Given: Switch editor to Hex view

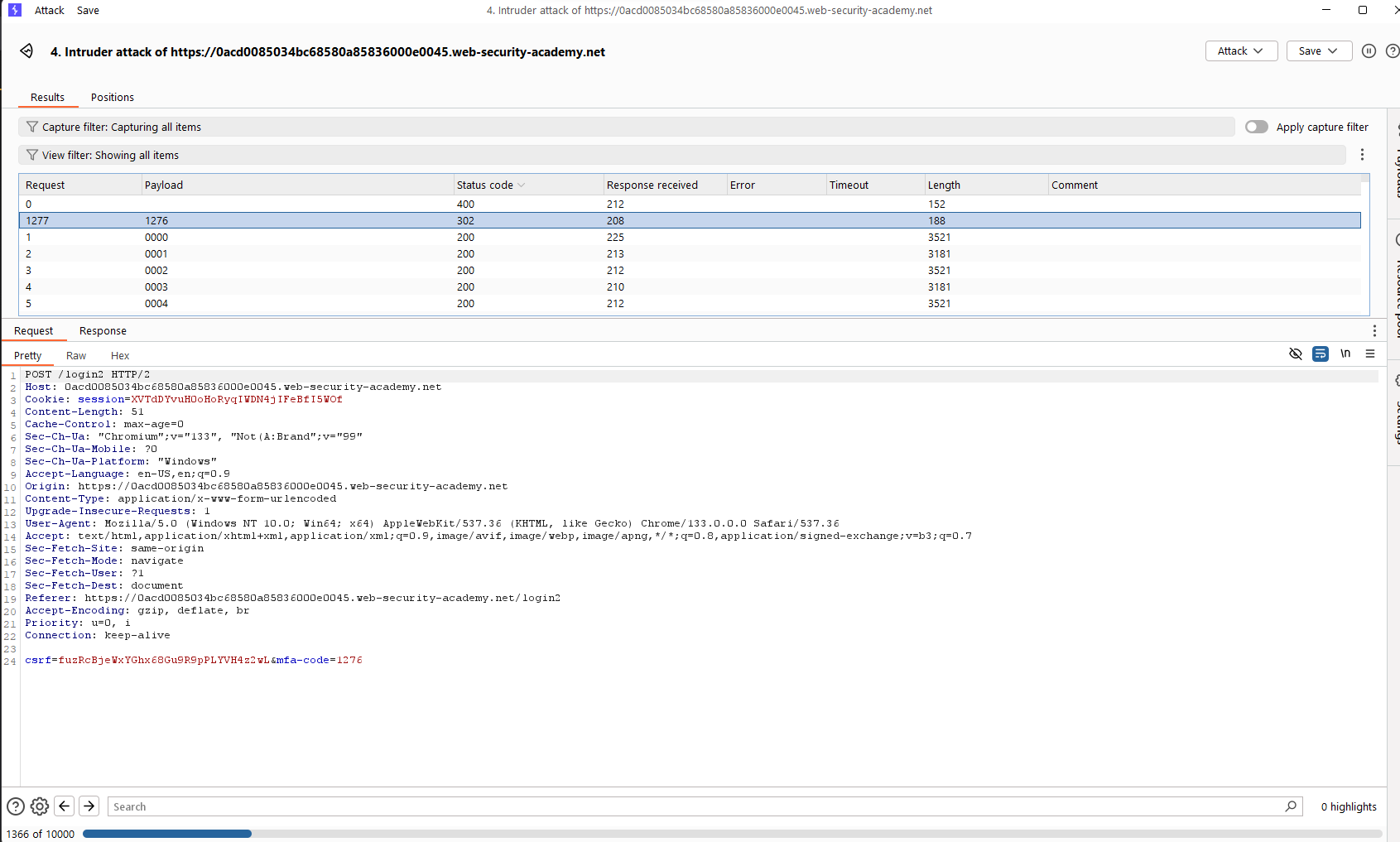Looking at the screenshot, I should coord(120,355).
